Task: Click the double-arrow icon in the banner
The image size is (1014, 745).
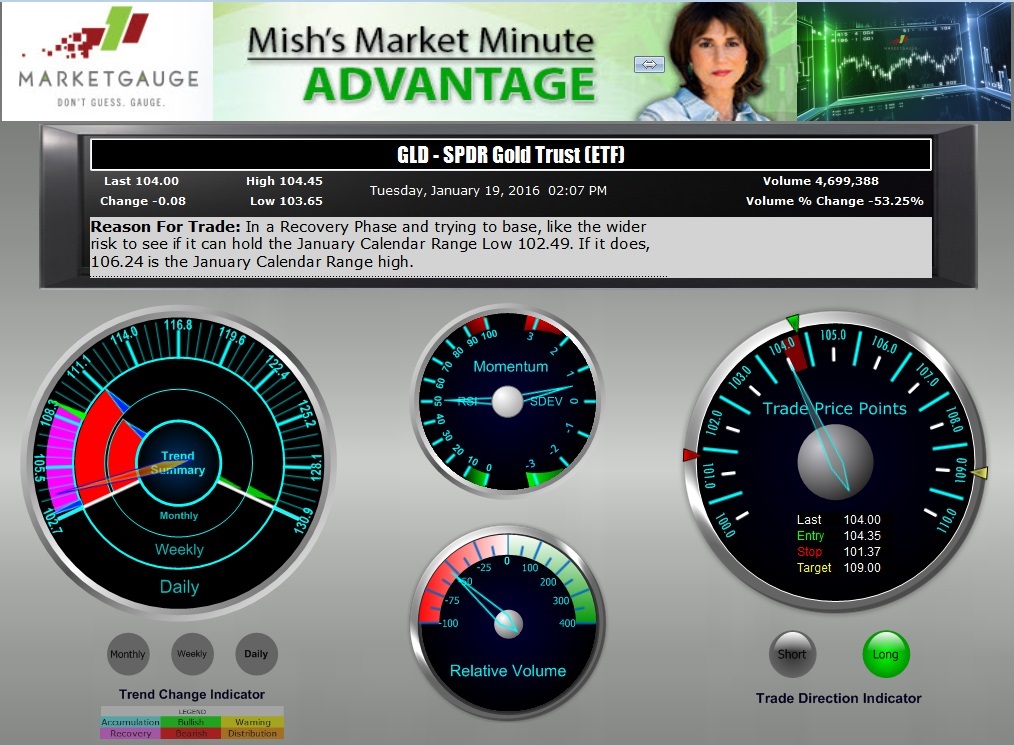Action: pyautogui.click(x=649, y=64)
